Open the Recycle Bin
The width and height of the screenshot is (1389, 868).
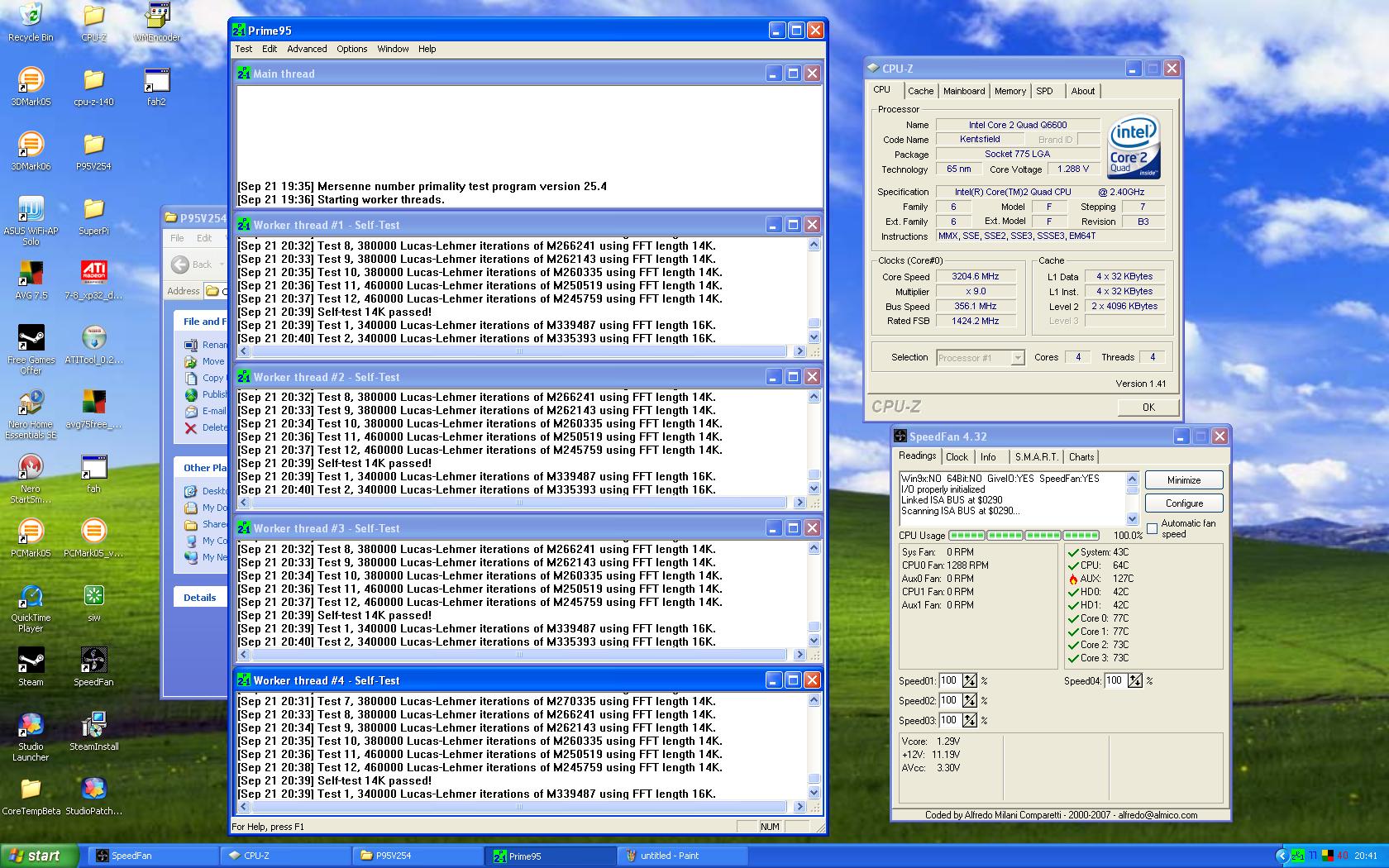coord(31,17)
